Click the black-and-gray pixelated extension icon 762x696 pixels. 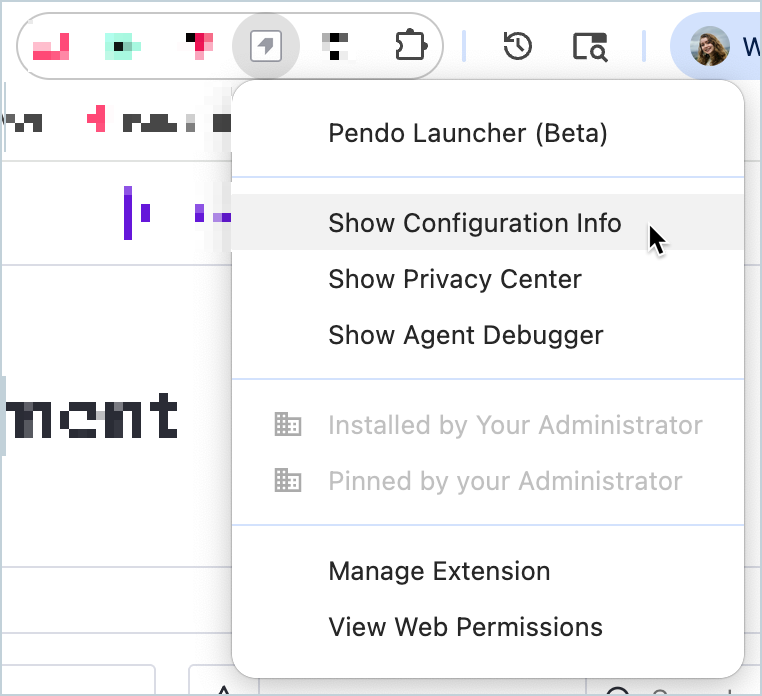pos(335,47)
